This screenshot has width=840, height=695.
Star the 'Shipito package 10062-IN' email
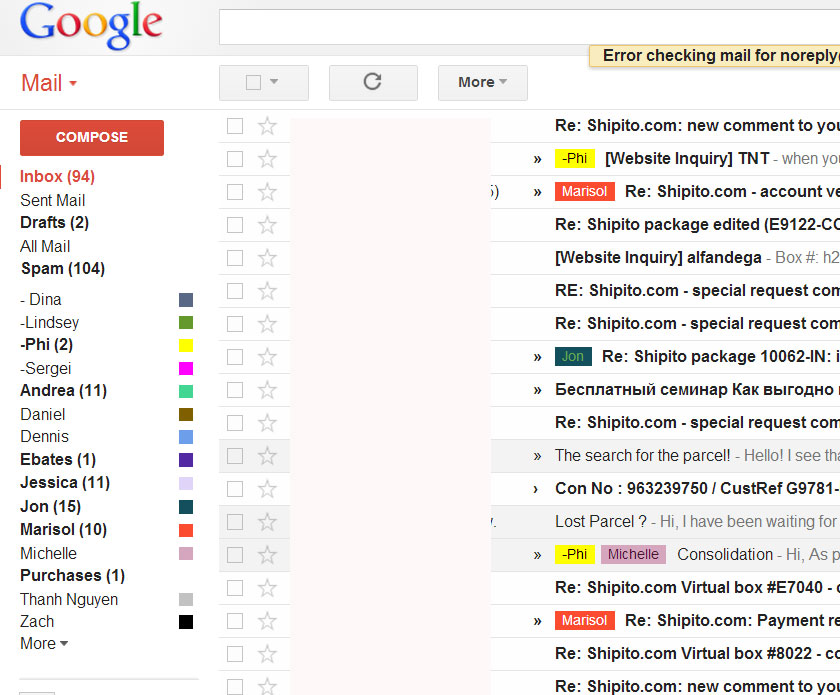[267, 357]
